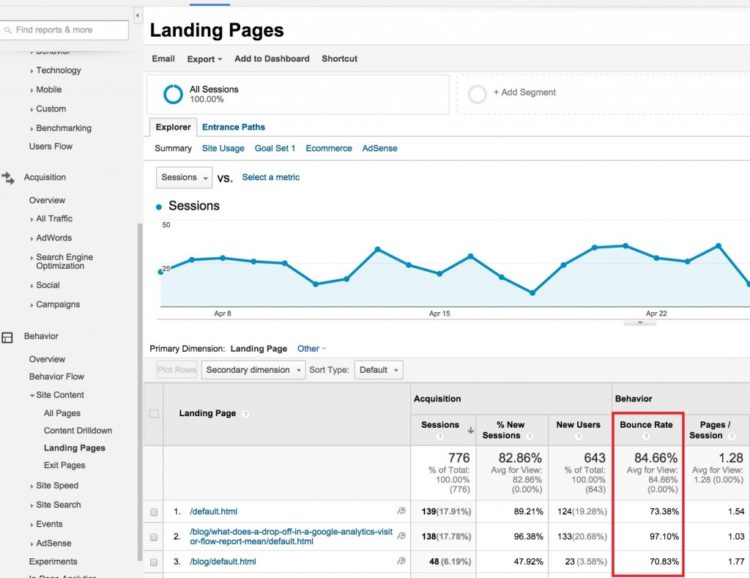This screenshot has width=750, height=578.
Task: Select the Site Usage sub-tab
Action: [x=223, y=148]
